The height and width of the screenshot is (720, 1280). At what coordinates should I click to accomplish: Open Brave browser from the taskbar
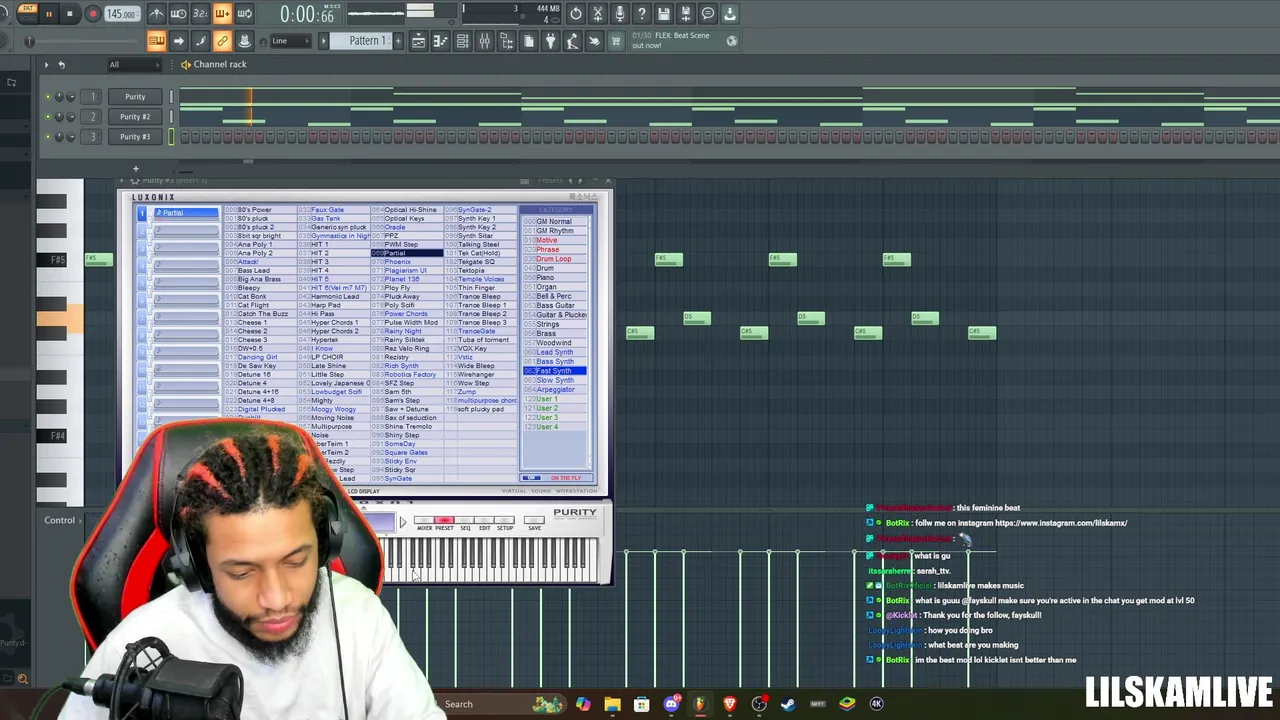pyautogui.click(x=730, y=704)
